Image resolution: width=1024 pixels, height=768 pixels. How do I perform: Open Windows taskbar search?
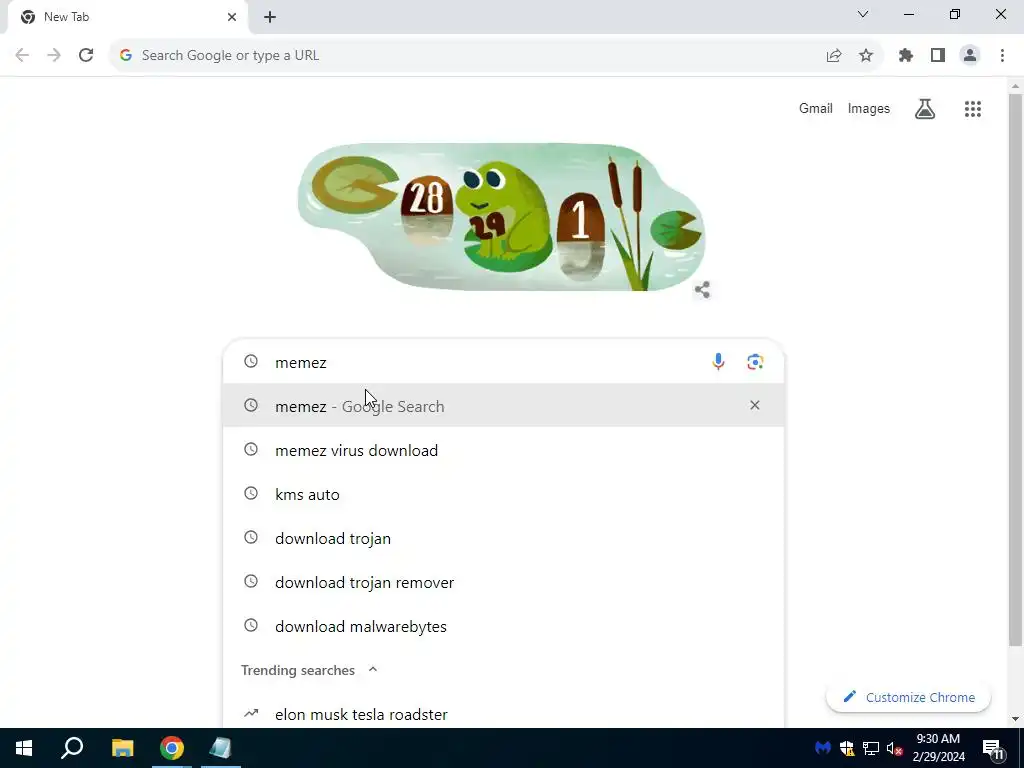pos(72,748)
